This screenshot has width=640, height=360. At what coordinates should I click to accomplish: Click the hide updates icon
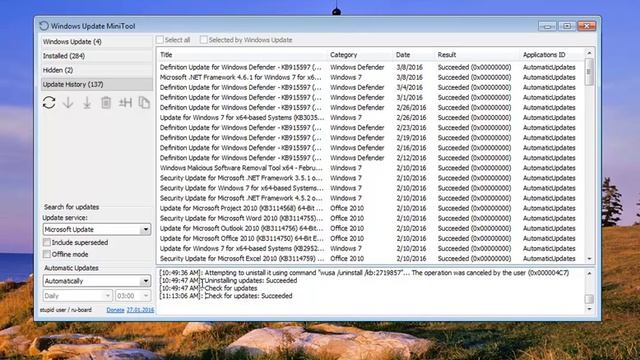(x=125, y=102)
